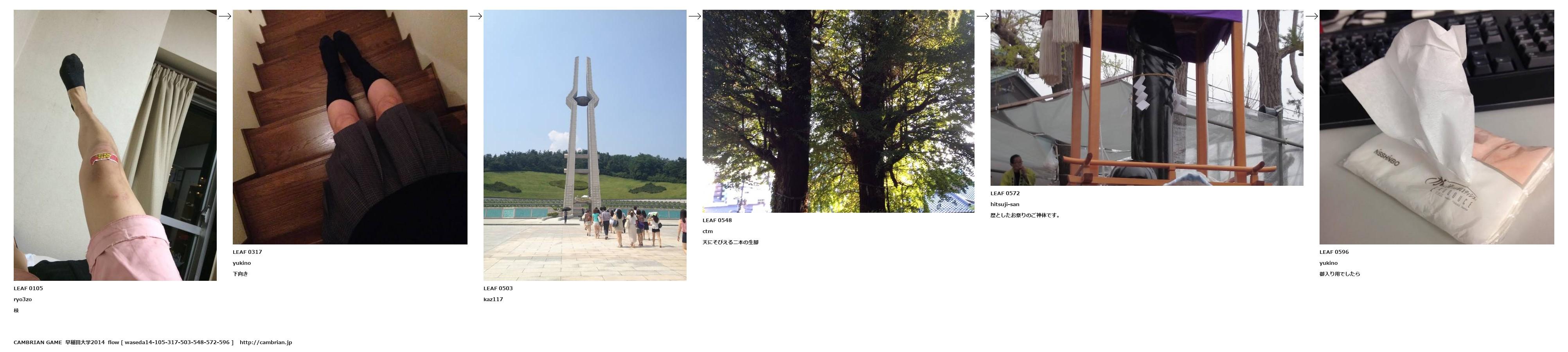Open the monument tower photo LEAF 0503
Screen dimensions: 1568x352
click(x=585, y=145)
